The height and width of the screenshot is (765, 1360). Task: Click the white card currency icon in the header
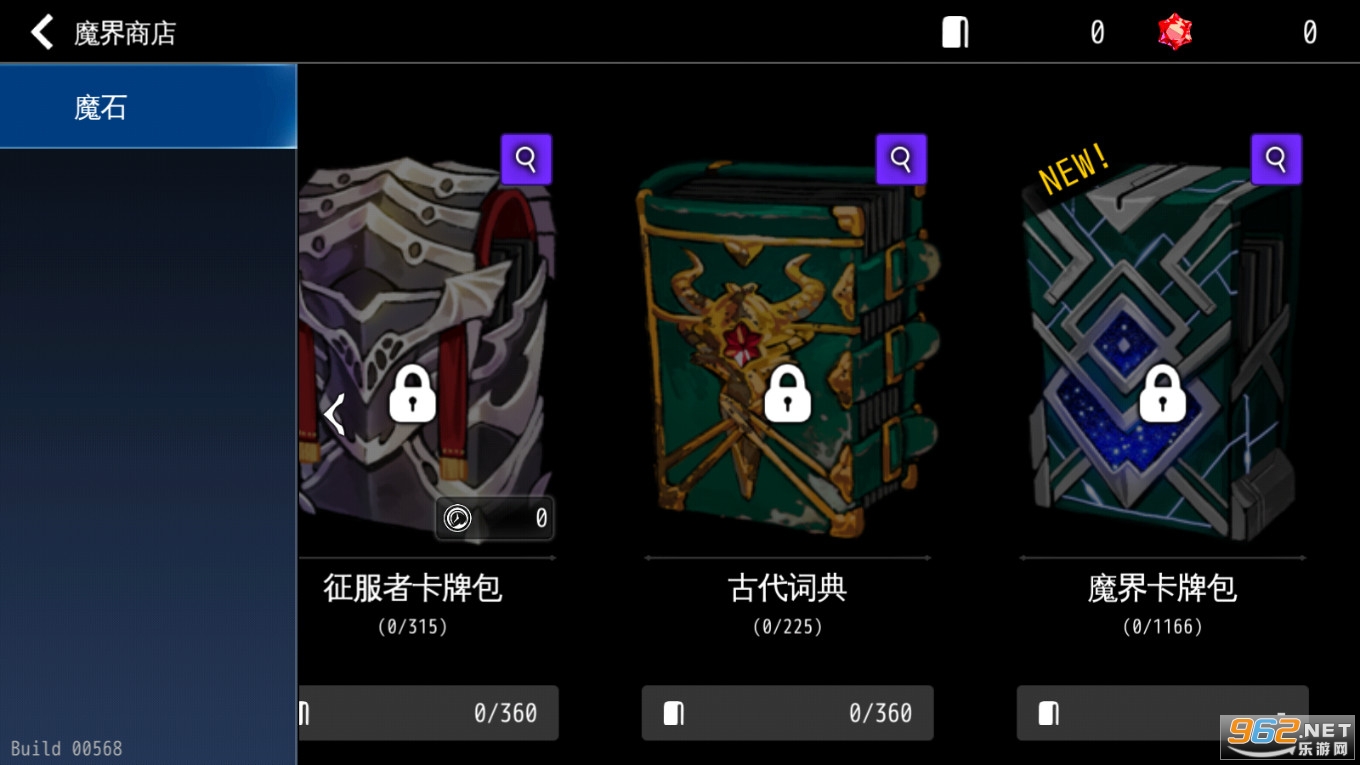pos(955,32)
